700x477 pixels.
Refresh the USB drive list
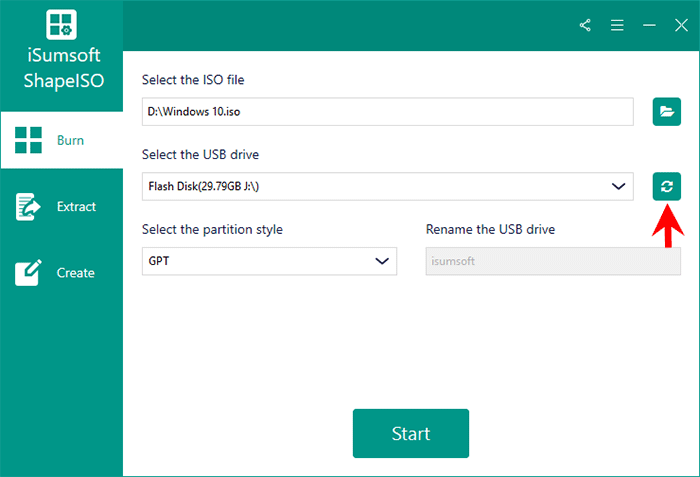(x=667, y=186)
